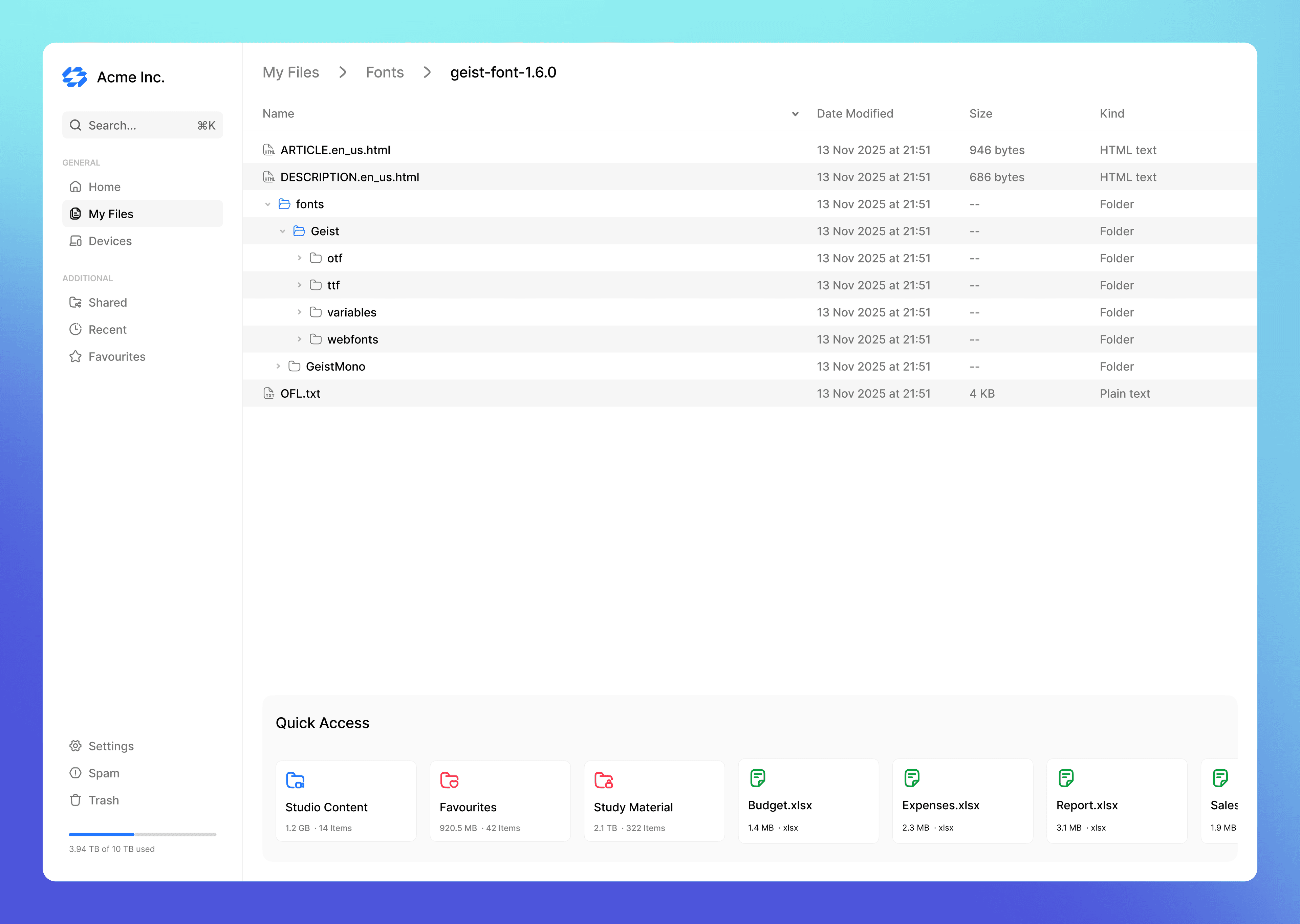Open Settings gear in sidebar
The height and width of the screenshot is (924, 1300).
76,746
